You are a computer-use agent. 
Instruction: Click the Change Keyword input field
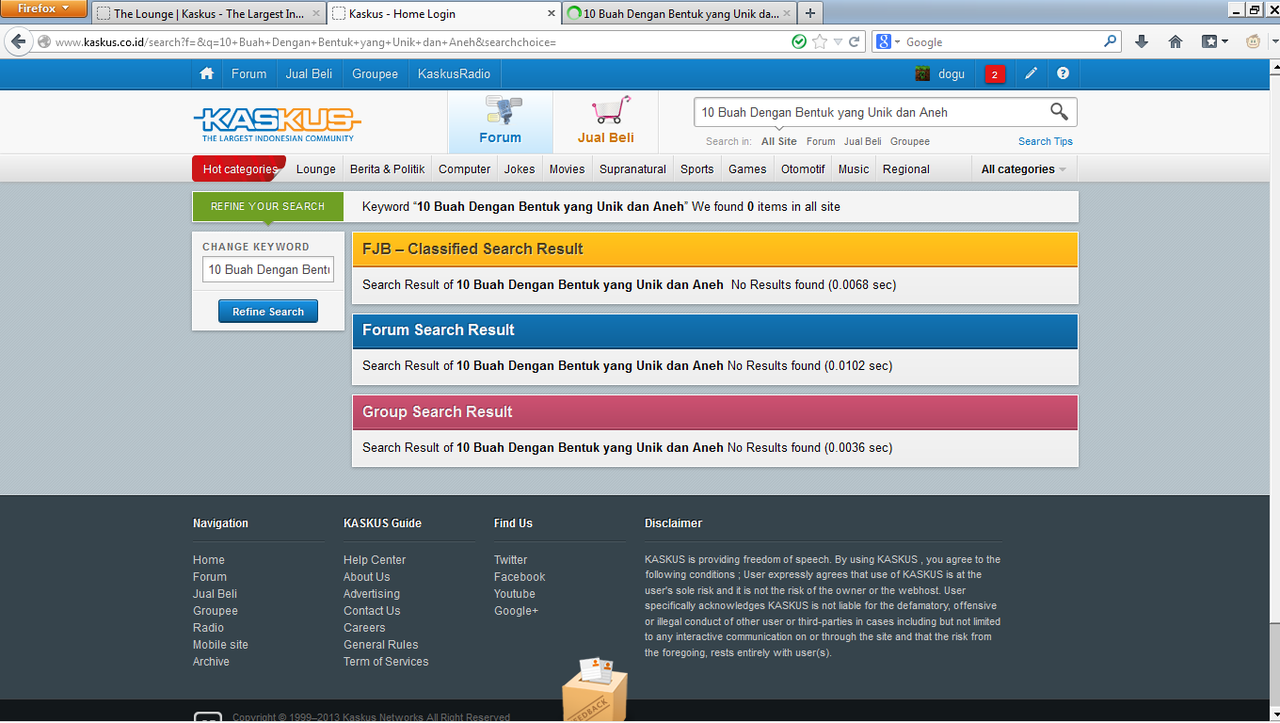click(x=268, y=270)
